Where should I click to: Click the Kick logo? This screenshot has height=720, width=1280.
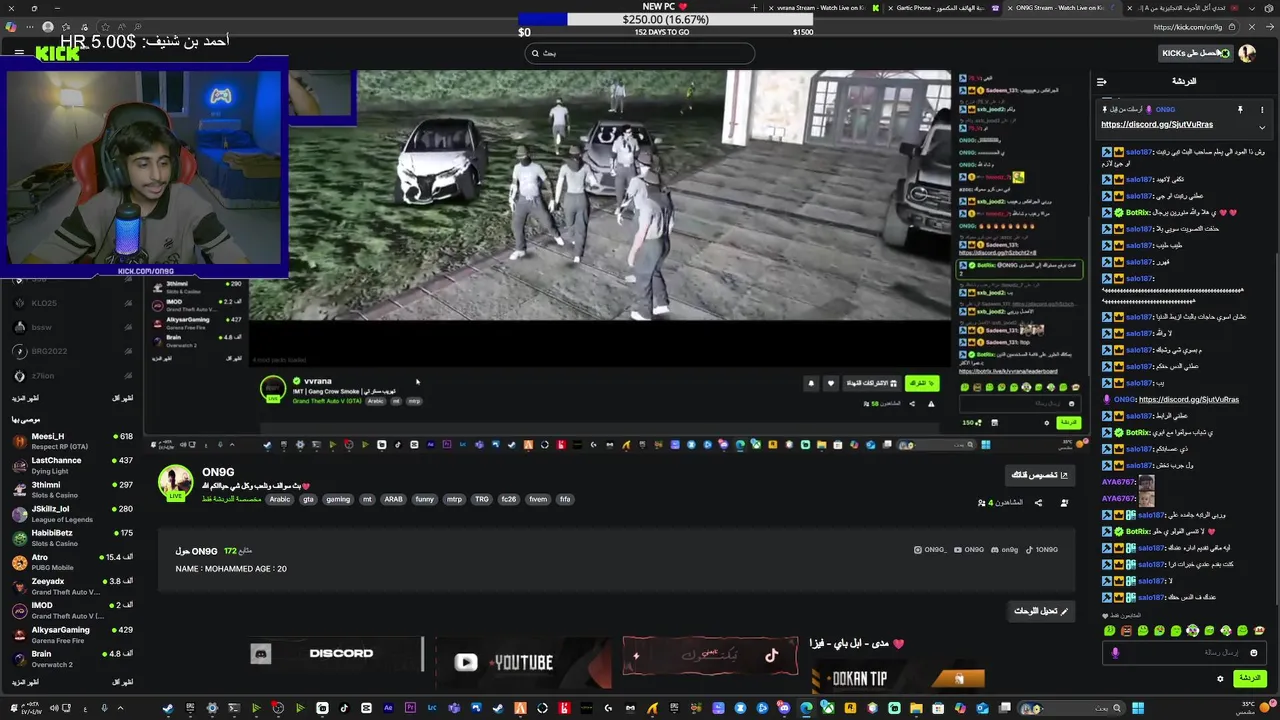tap(57, 54)
